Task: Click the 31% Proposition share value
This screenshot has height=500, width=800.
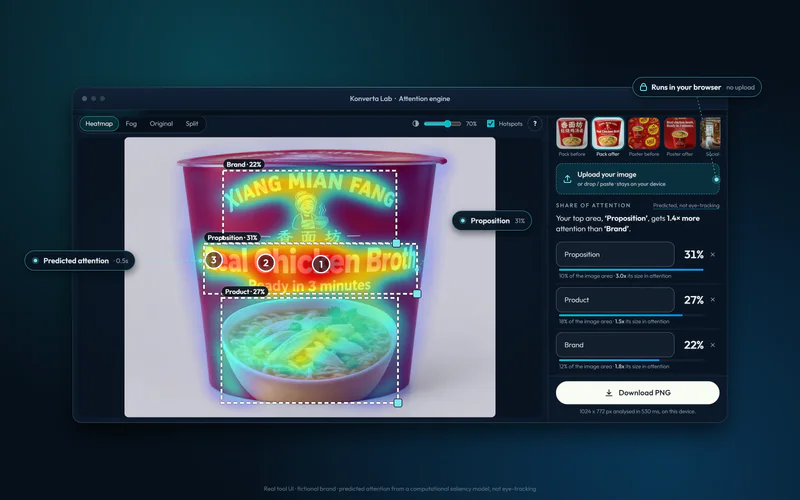Action: click(694, 254)
